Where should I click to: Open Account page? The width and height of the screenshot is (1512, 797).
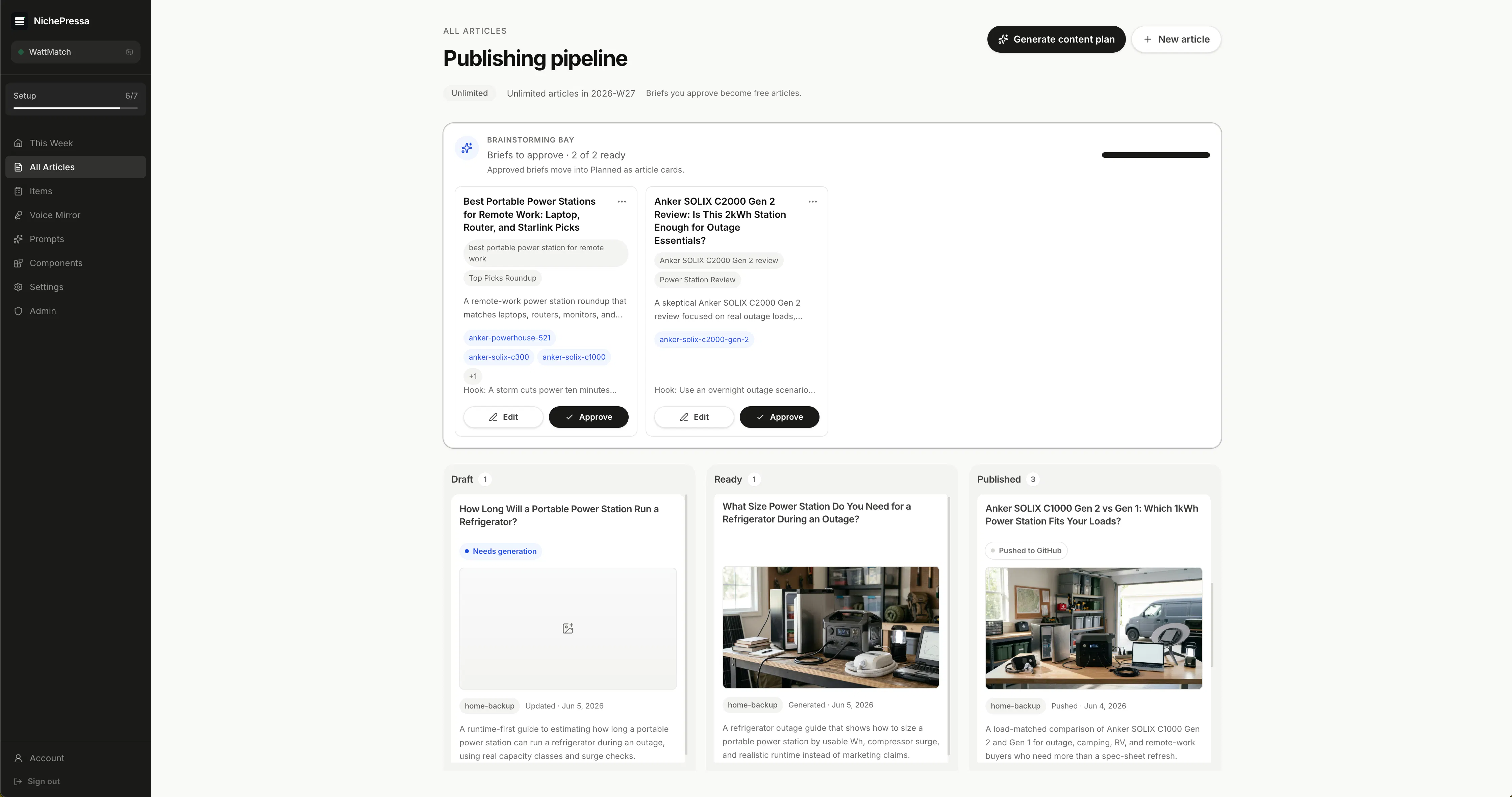[x=75, y=758]
